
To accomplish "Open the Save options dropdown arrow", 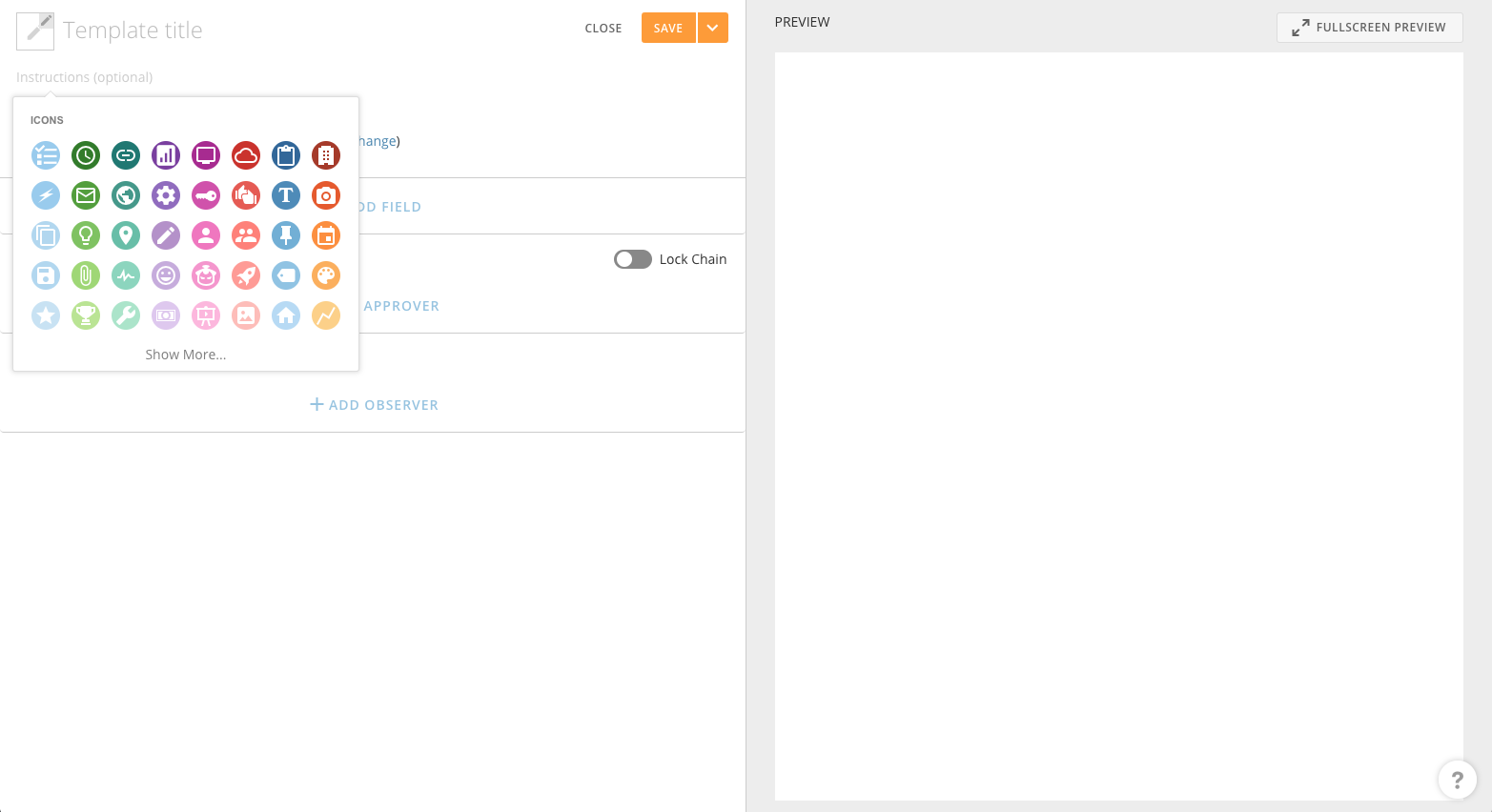I will pos(713,28).
